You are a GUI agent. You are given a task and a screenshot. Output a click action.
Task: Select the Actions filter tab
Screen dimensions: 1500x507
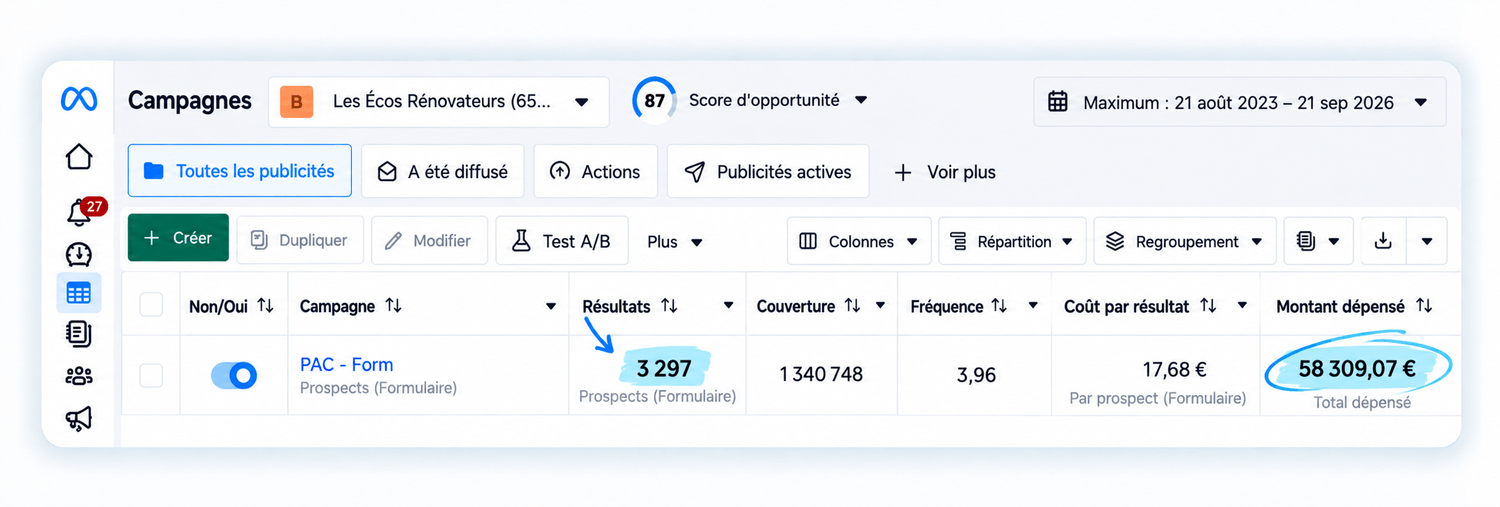coord(595,172)
